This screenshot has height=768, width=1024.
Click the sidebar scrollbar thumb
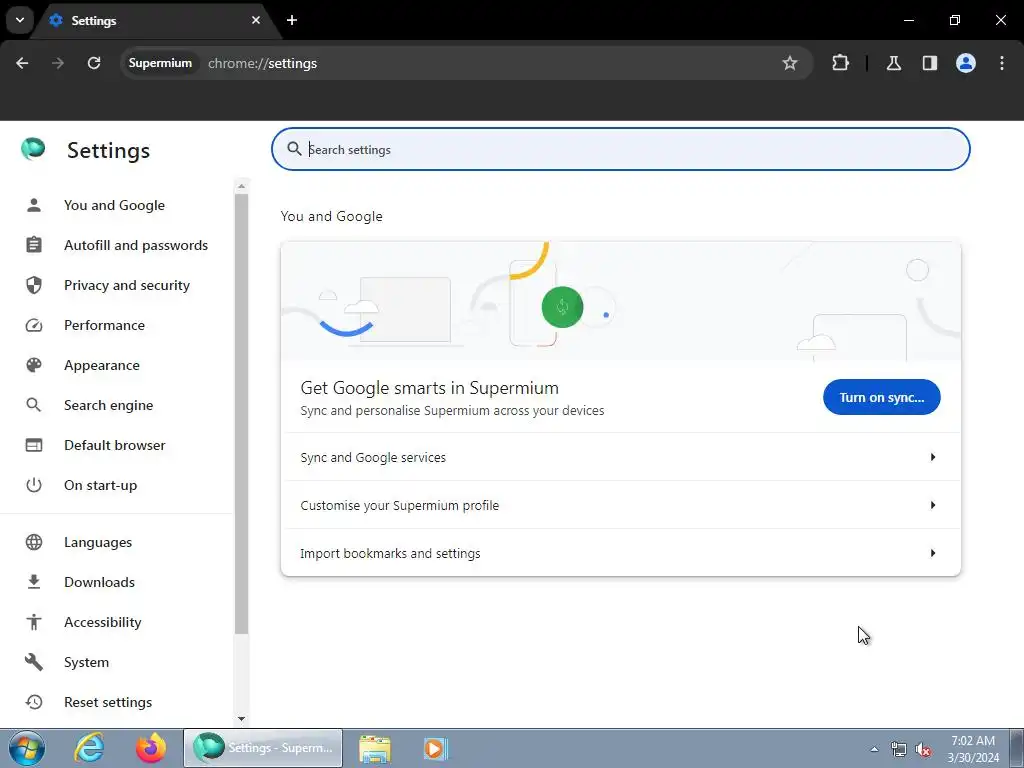click(x=242, y=413)
